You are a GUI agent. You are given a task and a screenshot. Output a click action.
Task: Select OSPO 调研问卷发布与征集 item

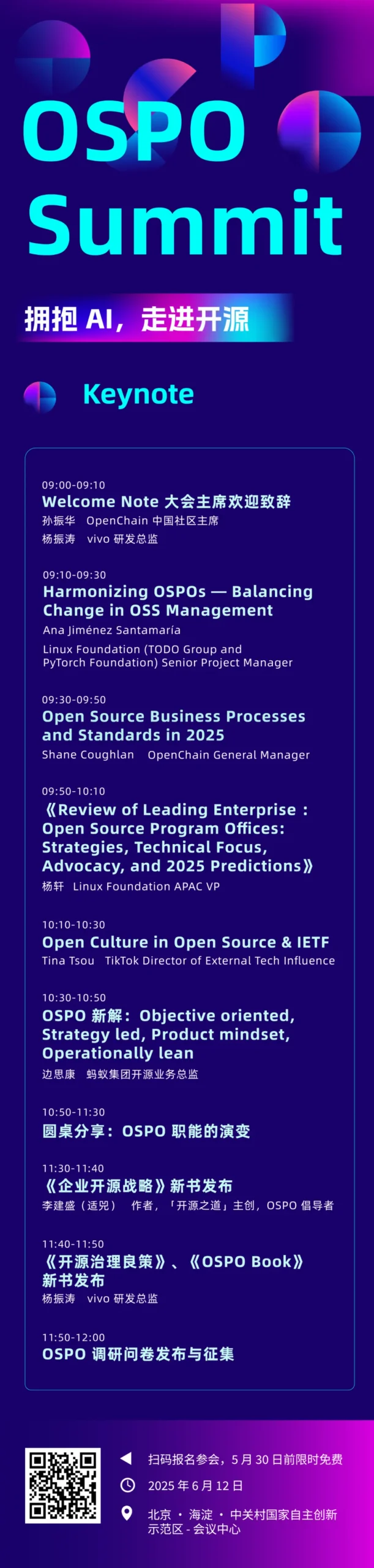click(138, 1354)
